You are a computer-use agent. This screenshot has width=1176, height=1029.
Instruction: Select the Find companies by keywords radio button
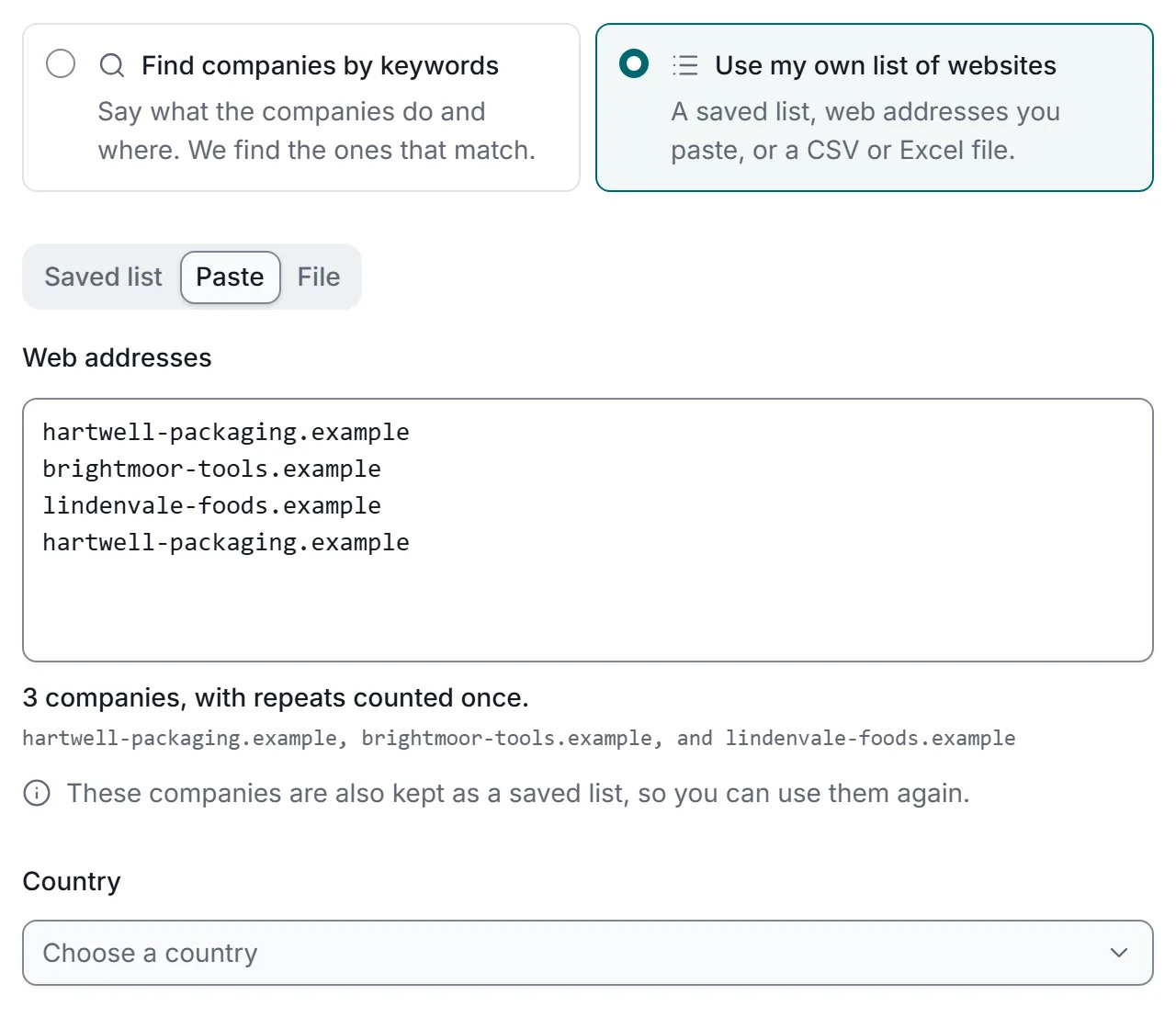[x=61, y=64]
